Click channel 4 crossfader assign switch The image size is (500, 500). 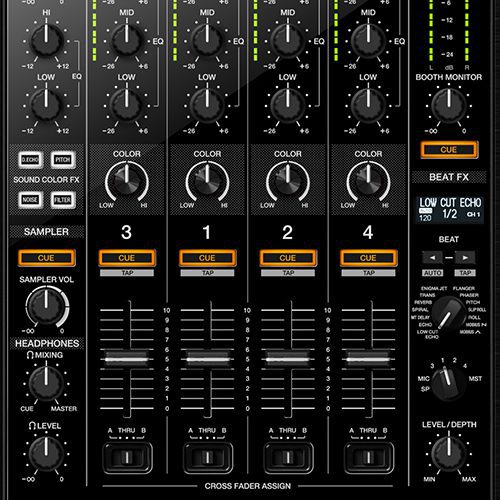[x=368, y=457]
